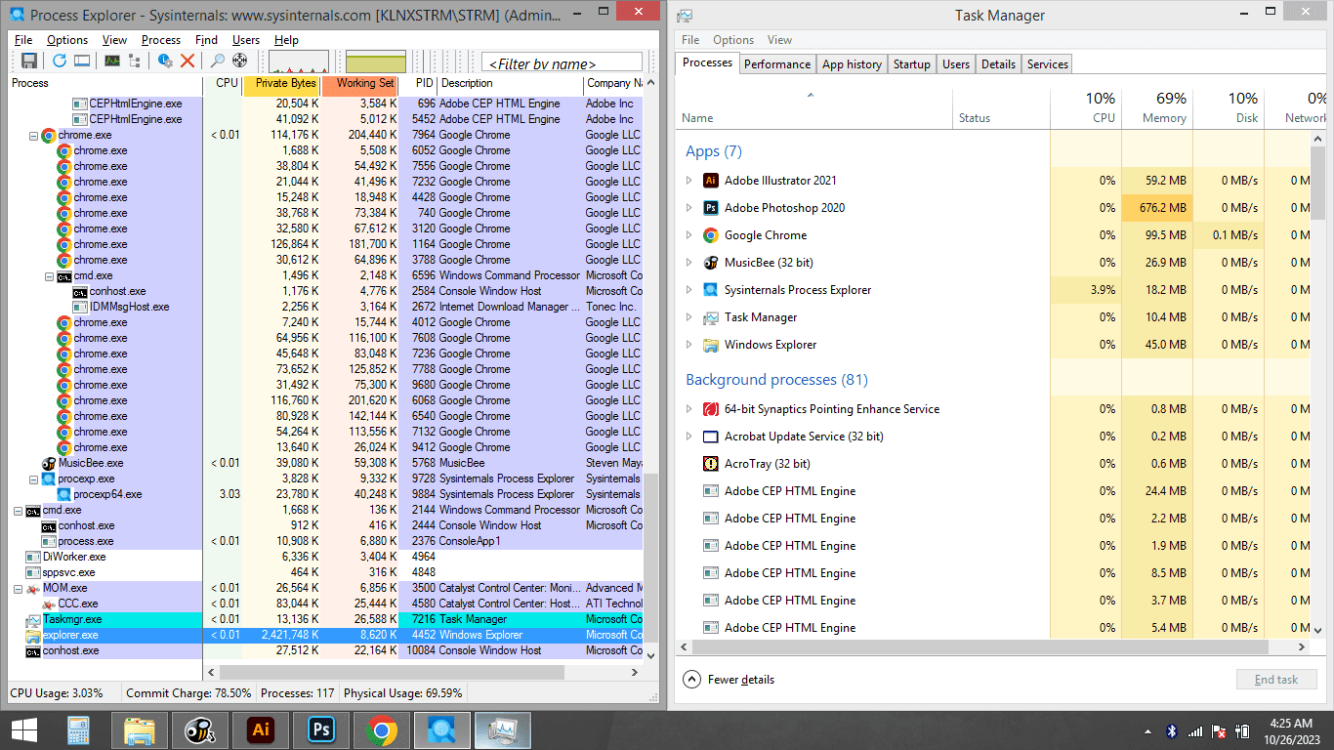Collapse the cmd.exe node above DiWorker.exe
Viewport: 1334px width, 750px height.
click(x=18, y=510)
